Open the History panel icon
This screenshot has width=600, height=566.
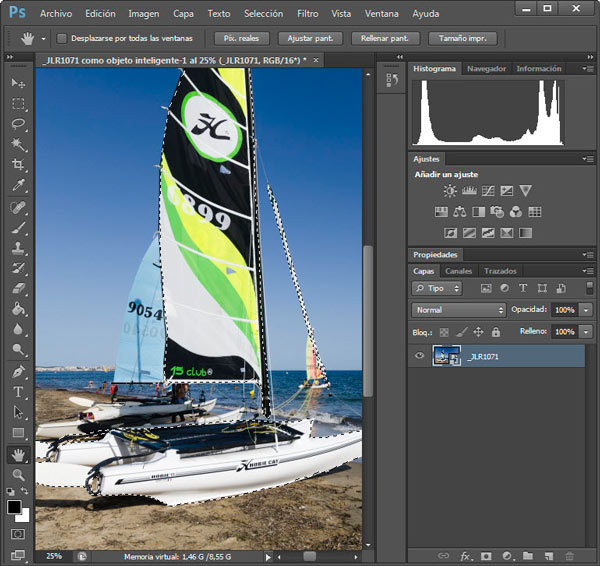(x=392, y=80)
